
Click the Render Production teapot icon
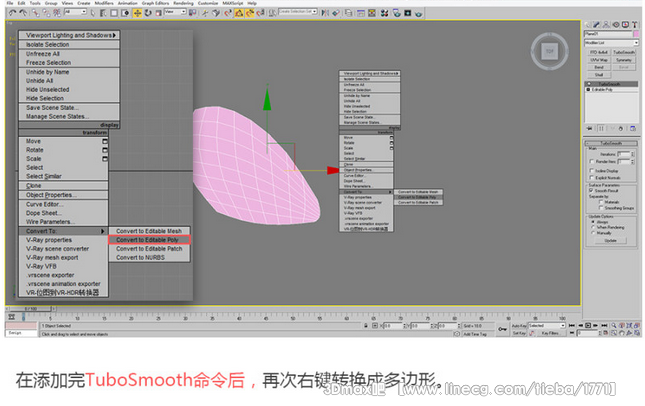click(x=418, y=13)
